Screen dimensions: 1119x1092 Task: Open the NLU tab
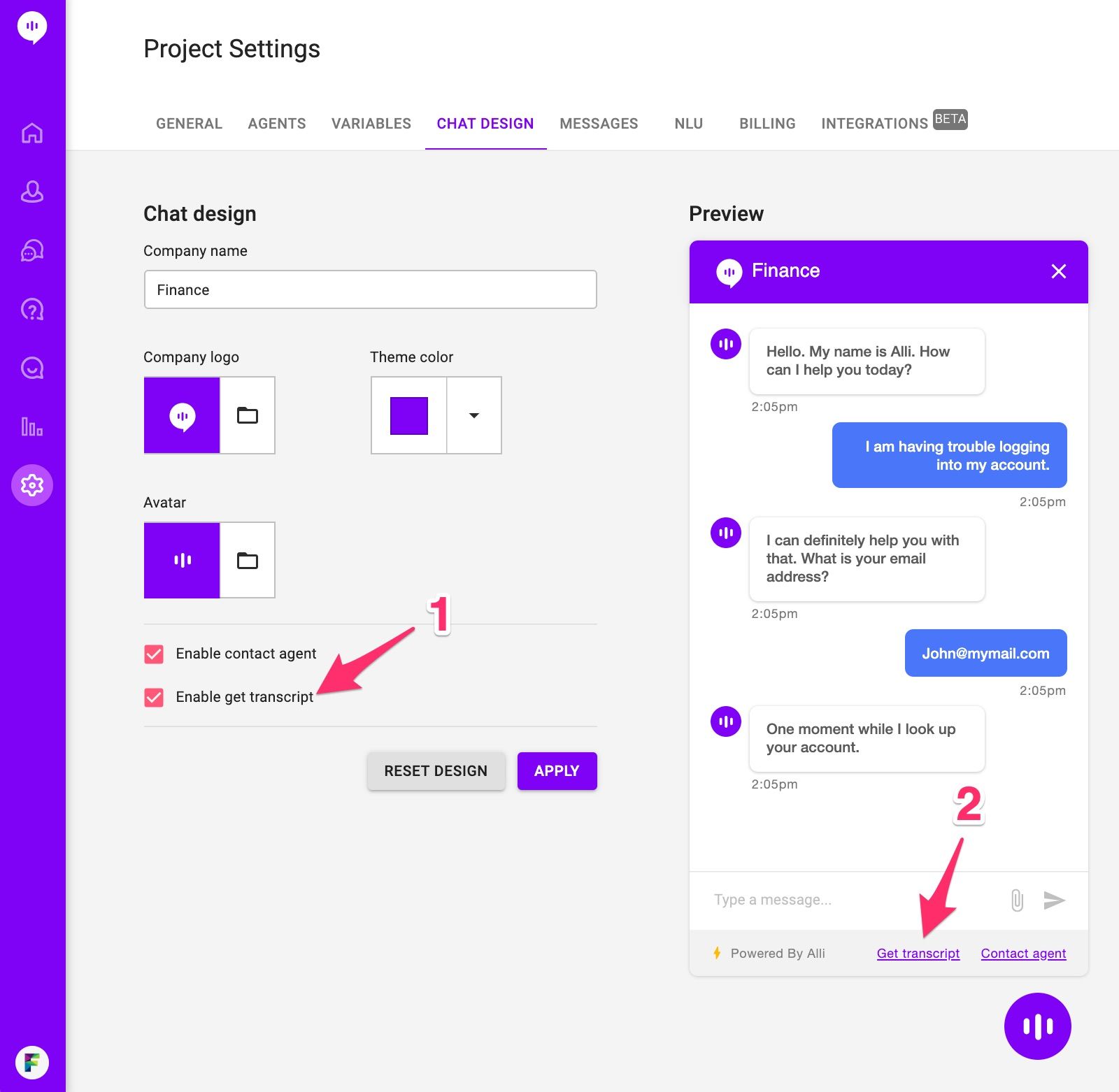pos(689,124)
